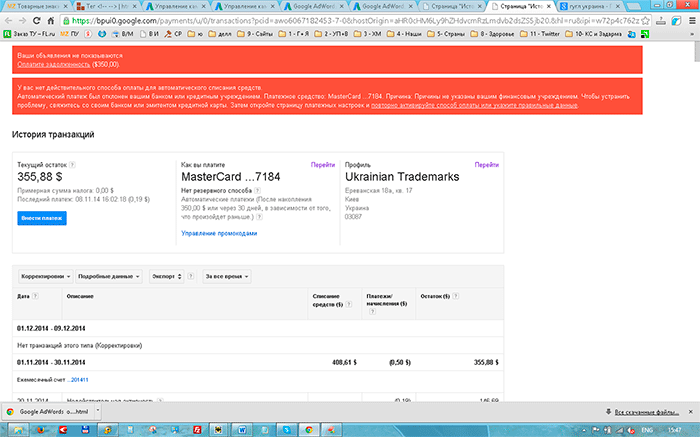
Task: Click help icon beside Нет резервного способа
Action: (259, 190)
